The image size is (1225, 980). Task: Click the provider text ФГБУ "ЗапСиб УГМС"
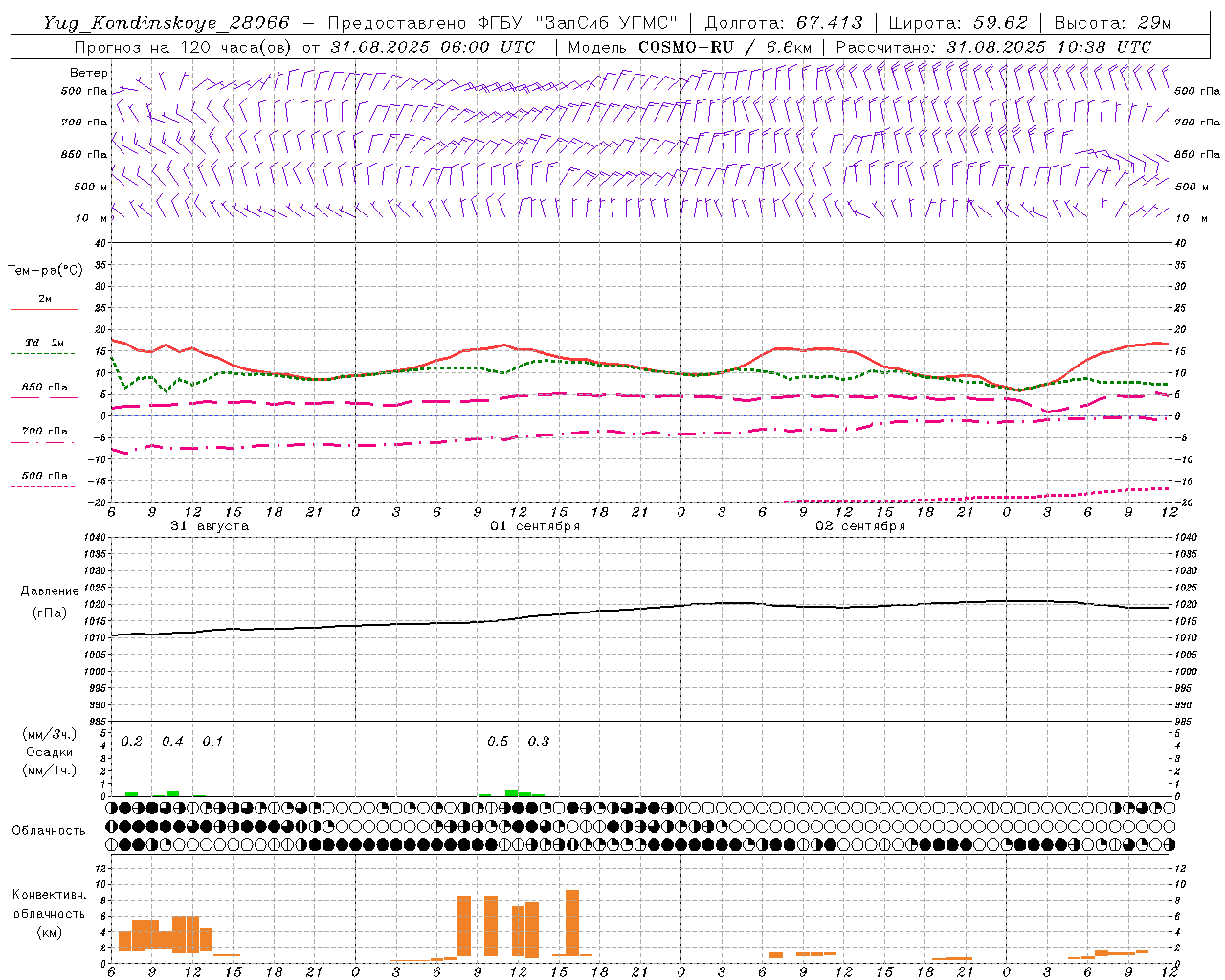[x=577, y=23]
